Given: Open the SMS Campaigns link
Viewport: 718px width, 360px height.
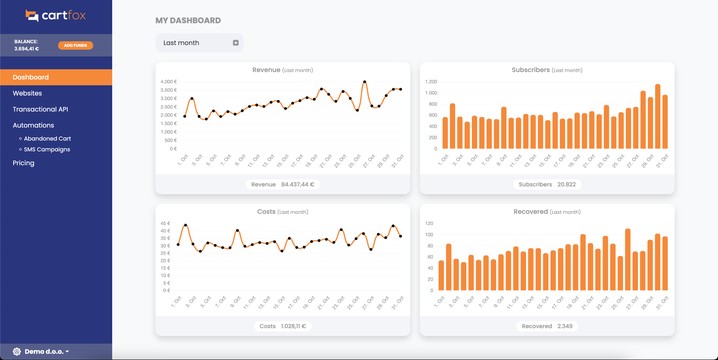Looking at the screenshot, I should 47,149.
